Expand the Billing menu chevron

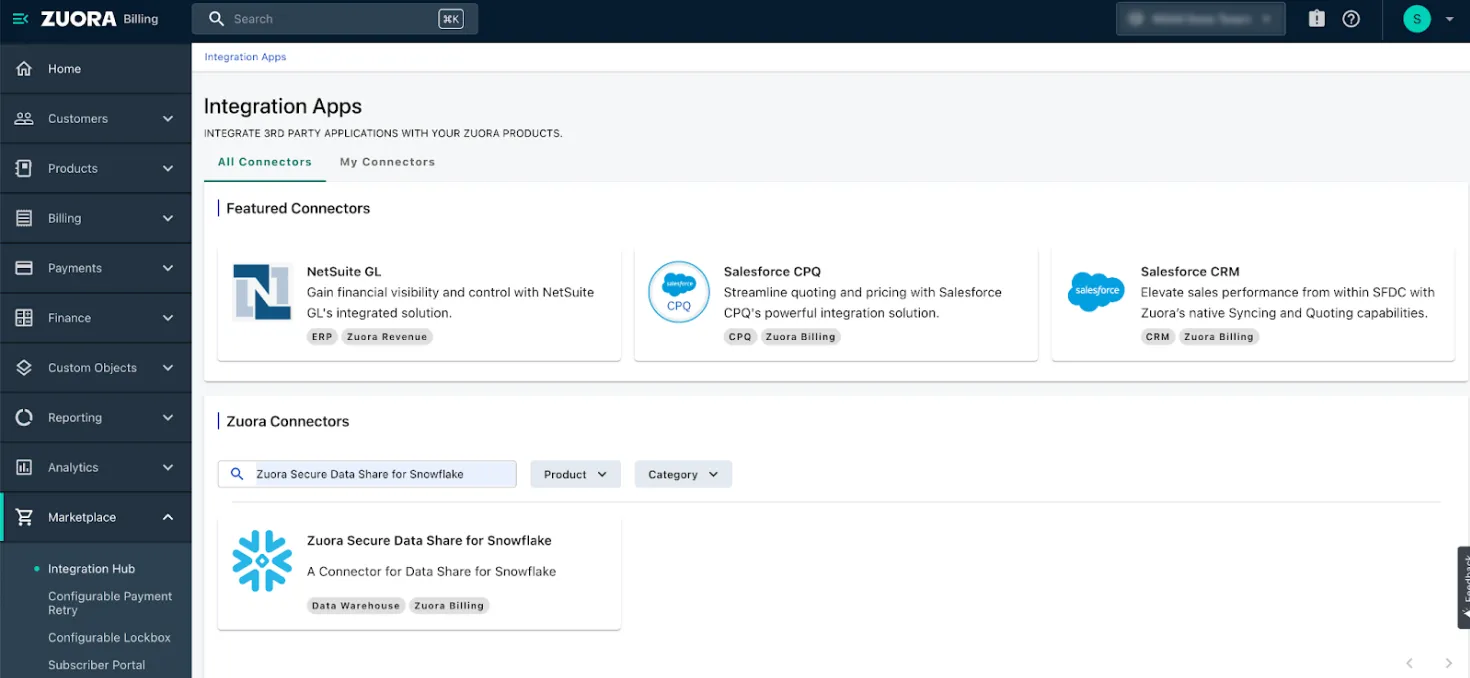(168, 218)
